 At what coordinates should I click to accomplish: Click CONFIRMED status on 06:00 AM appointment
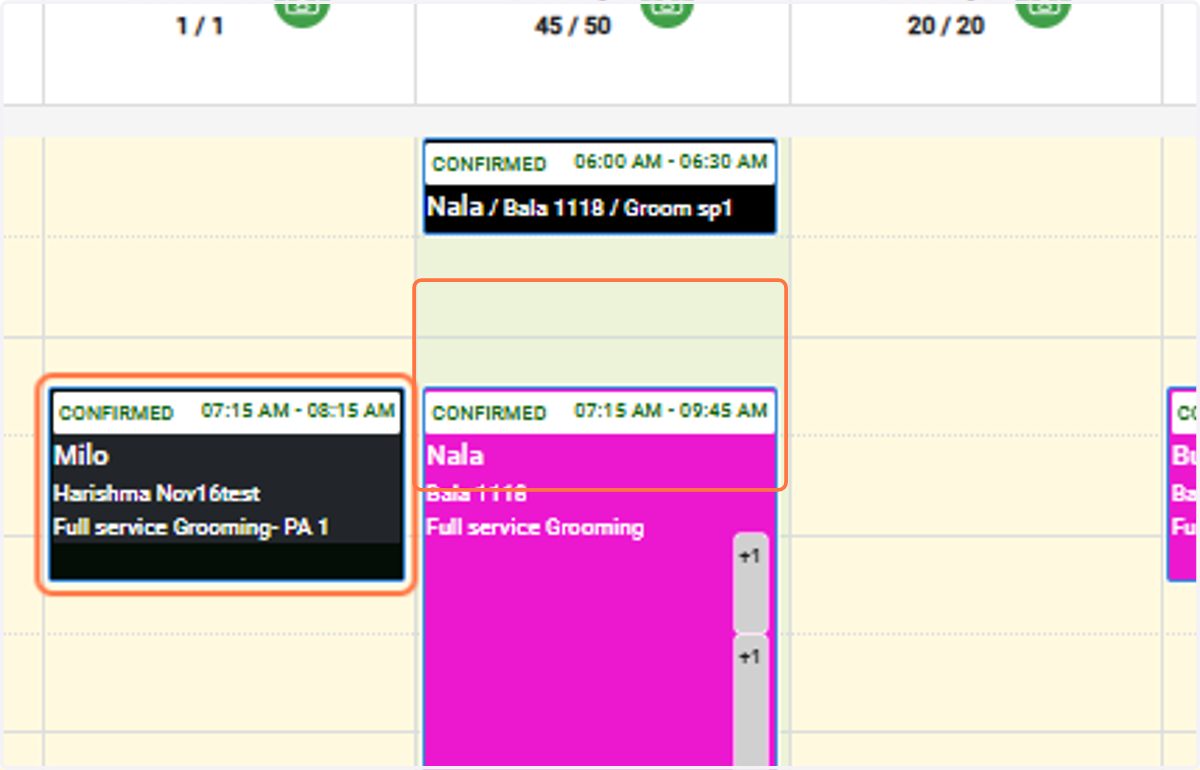click(x=489, y=164)
